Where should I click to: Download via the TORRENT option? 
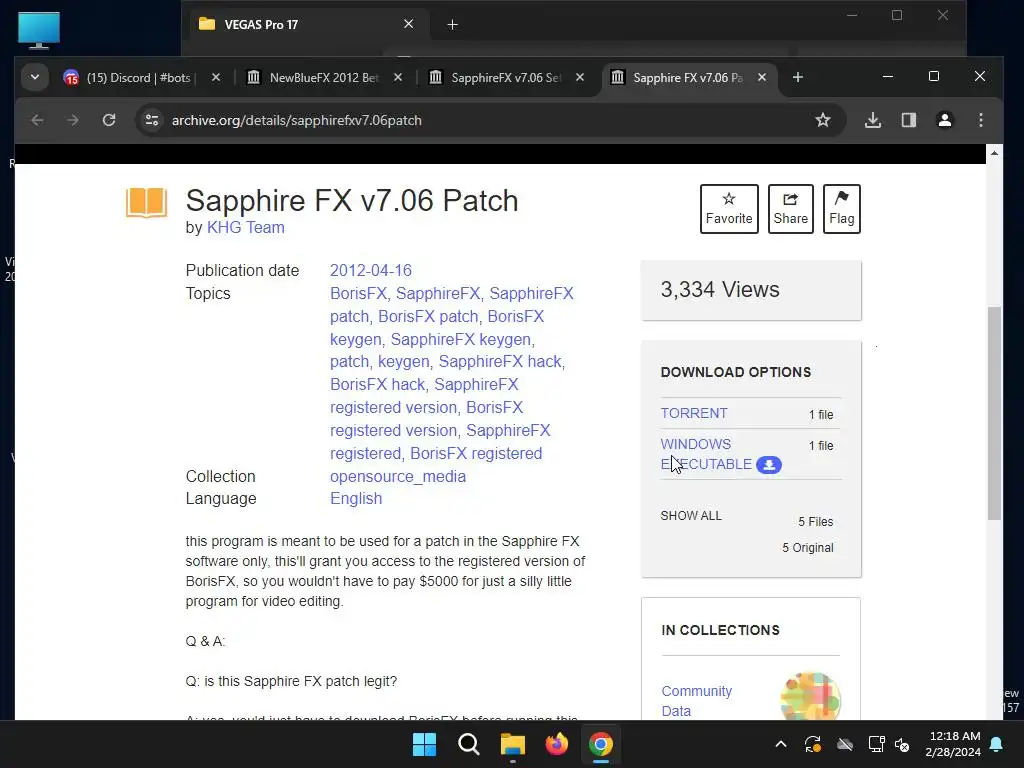[694, 413]
